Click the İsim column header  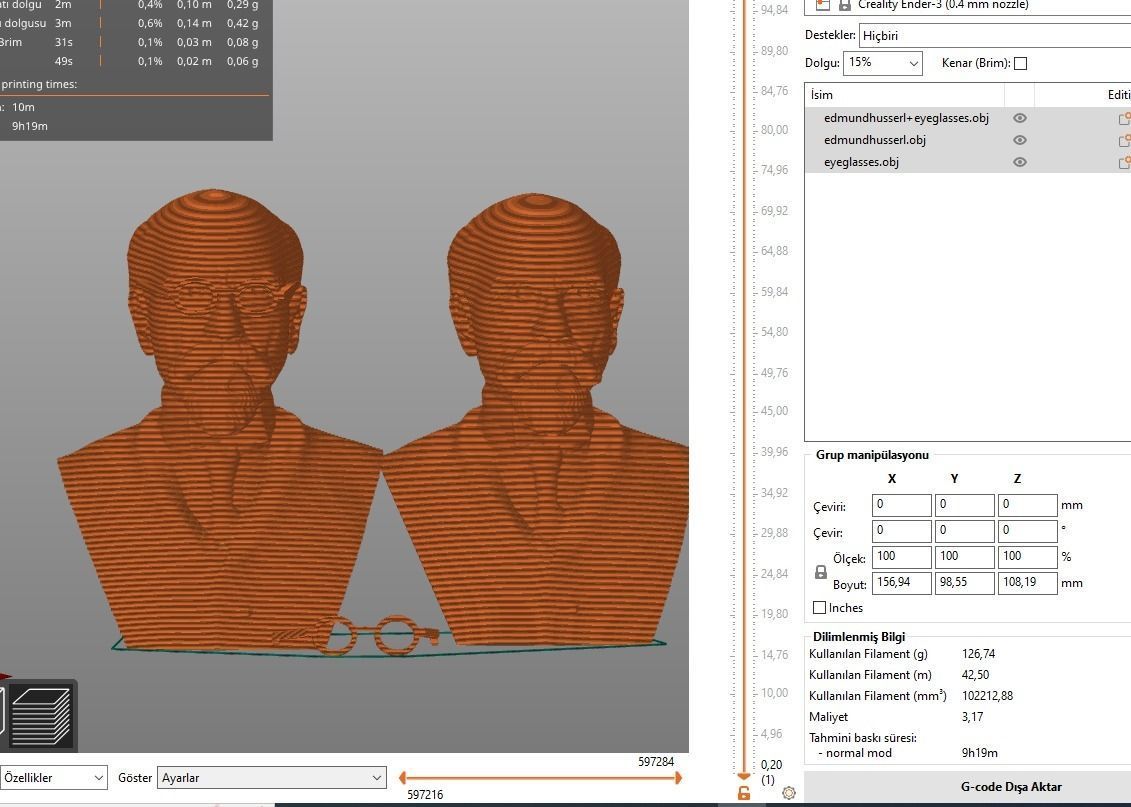click(x=905, y=94)
